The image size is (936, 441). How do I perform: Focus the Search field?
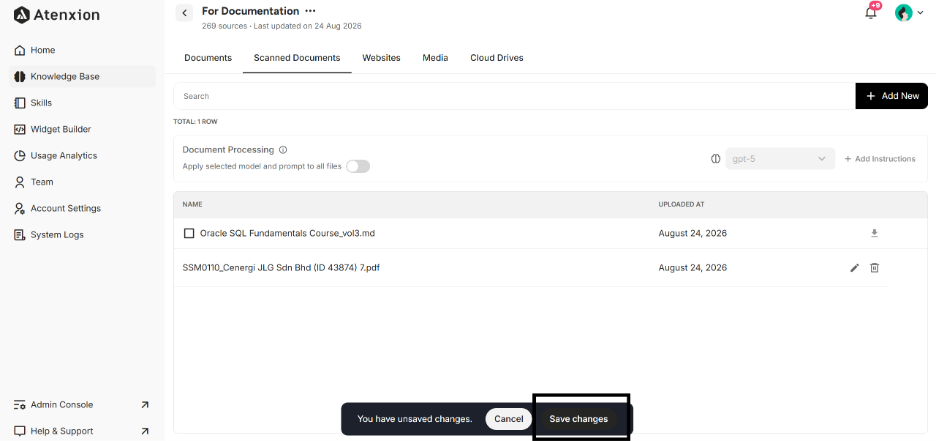[x=515, y=96]
